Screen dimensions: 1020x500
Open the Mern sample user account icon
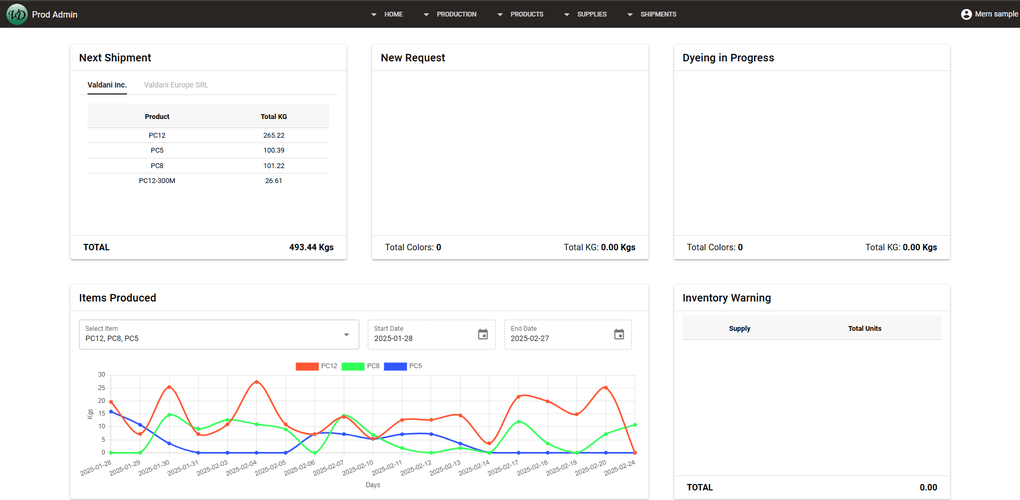click(x=966, y=14)
